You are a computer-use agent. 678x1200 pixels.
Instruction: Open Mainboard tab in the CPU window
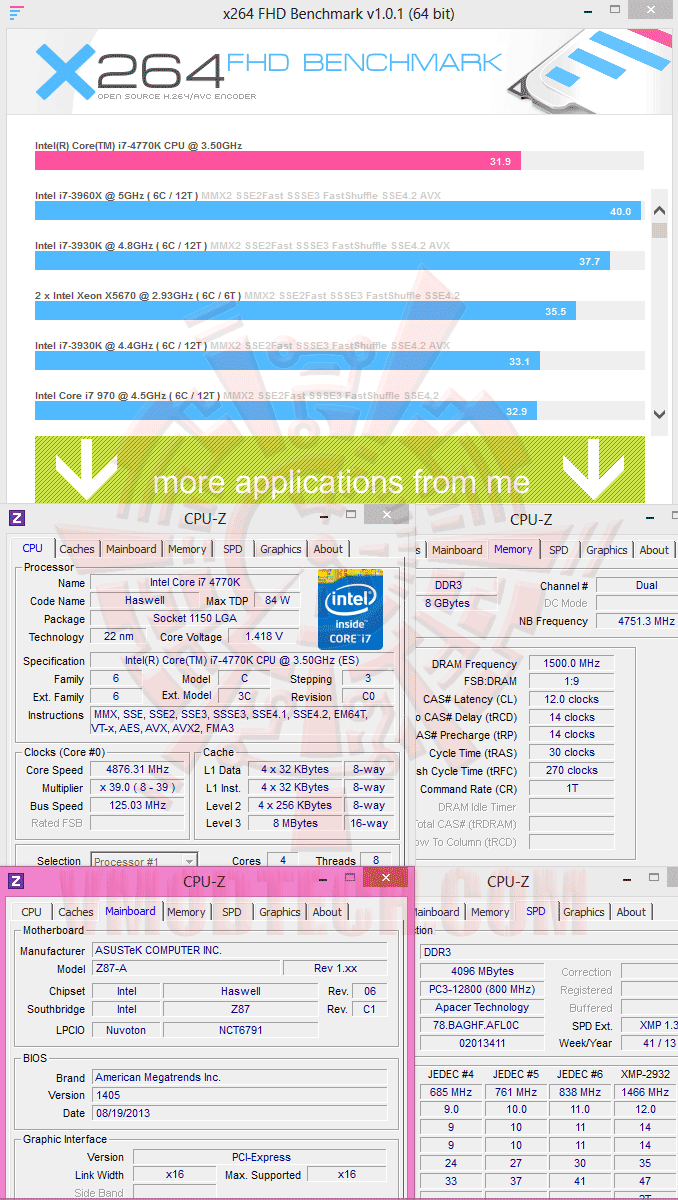tap(131, 549)
